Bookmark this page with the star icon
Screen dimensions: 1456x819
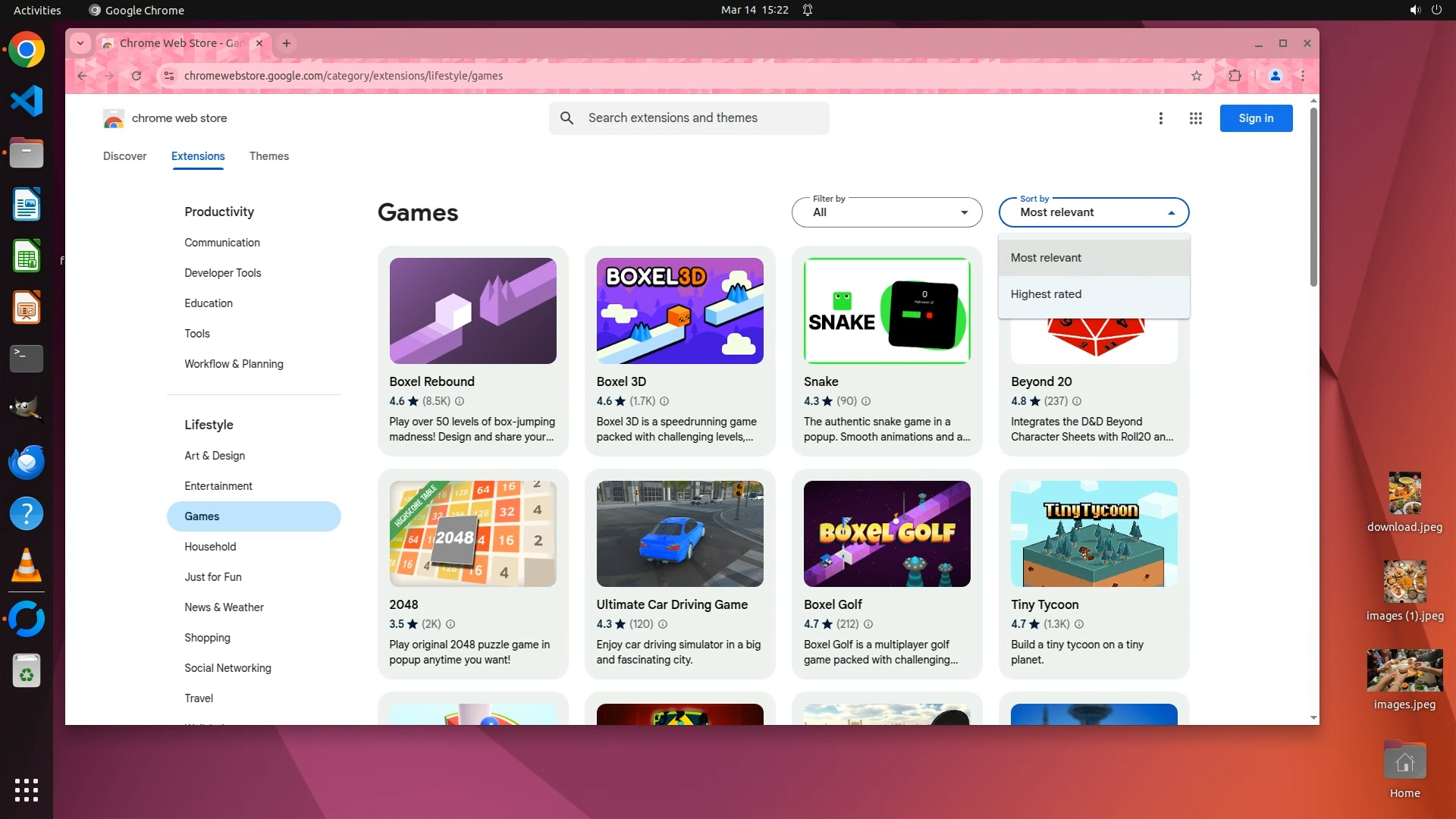1196,76
